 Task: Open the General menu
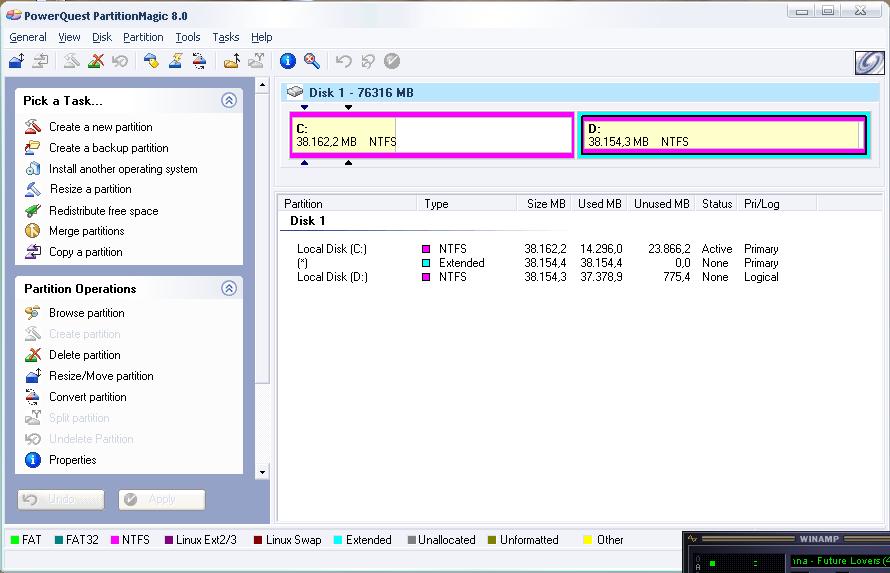pos(28,37)
